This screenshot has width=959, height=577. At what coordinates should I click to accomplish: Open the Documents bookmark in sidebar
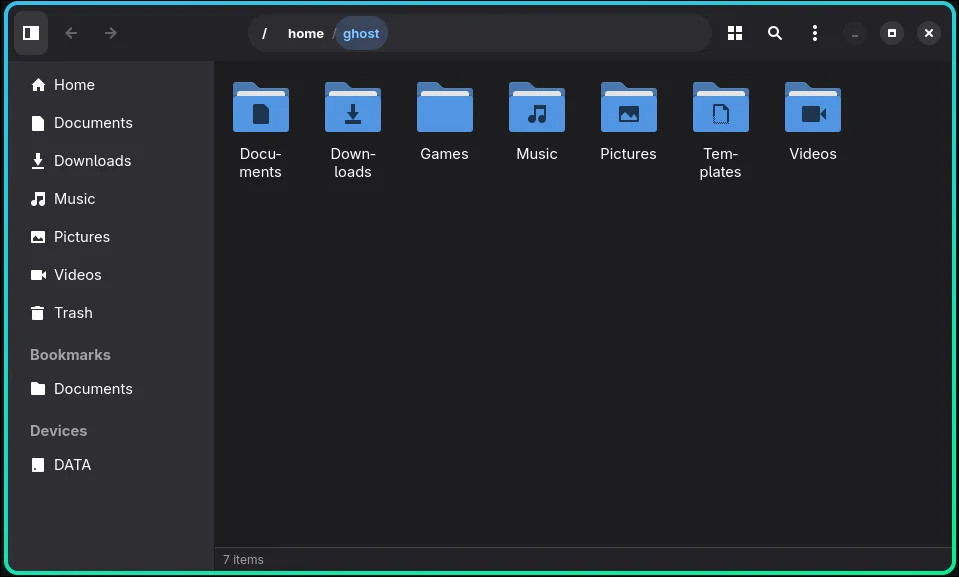point(111,389)
